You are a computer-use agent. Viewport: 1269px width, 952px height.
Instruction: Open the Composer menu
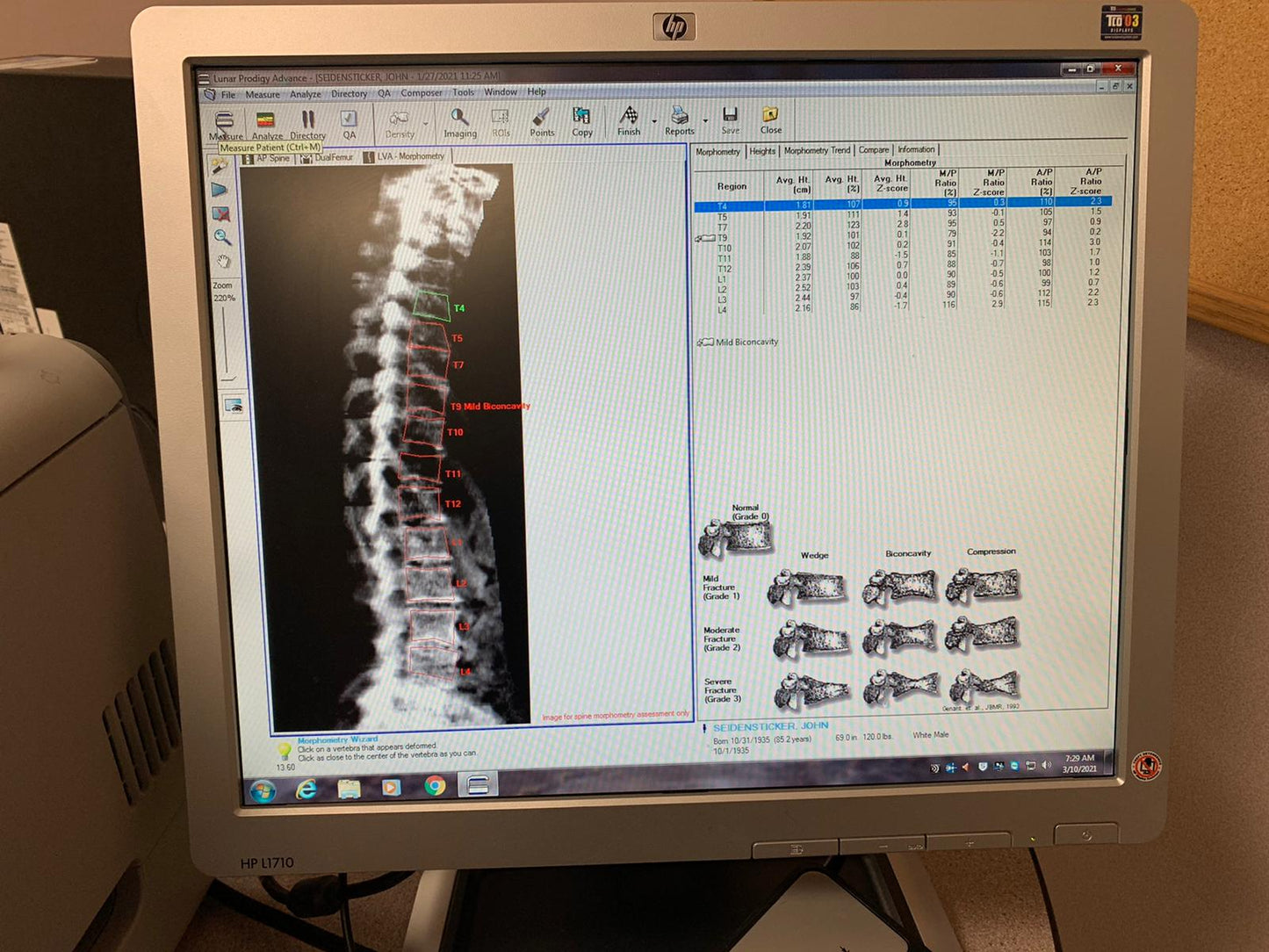click(x=421, y=93)
